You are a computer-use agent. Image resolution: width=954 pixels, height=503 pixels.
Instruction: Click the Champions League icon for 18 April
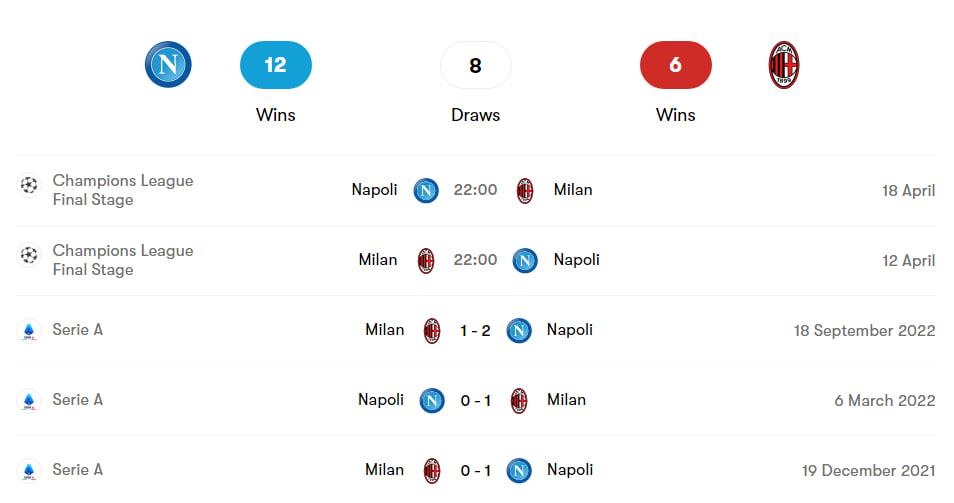29,185
